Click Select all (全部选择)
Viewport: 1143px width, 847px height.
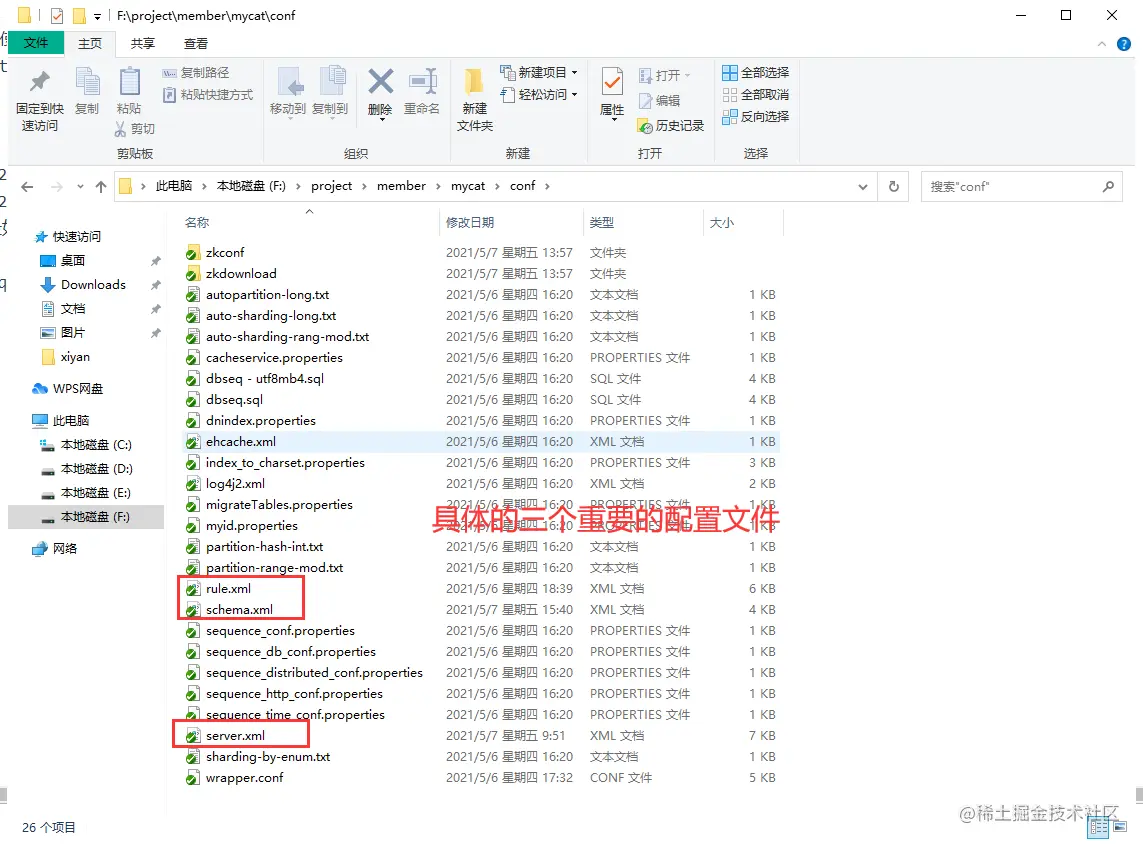[x=755, y=73]
